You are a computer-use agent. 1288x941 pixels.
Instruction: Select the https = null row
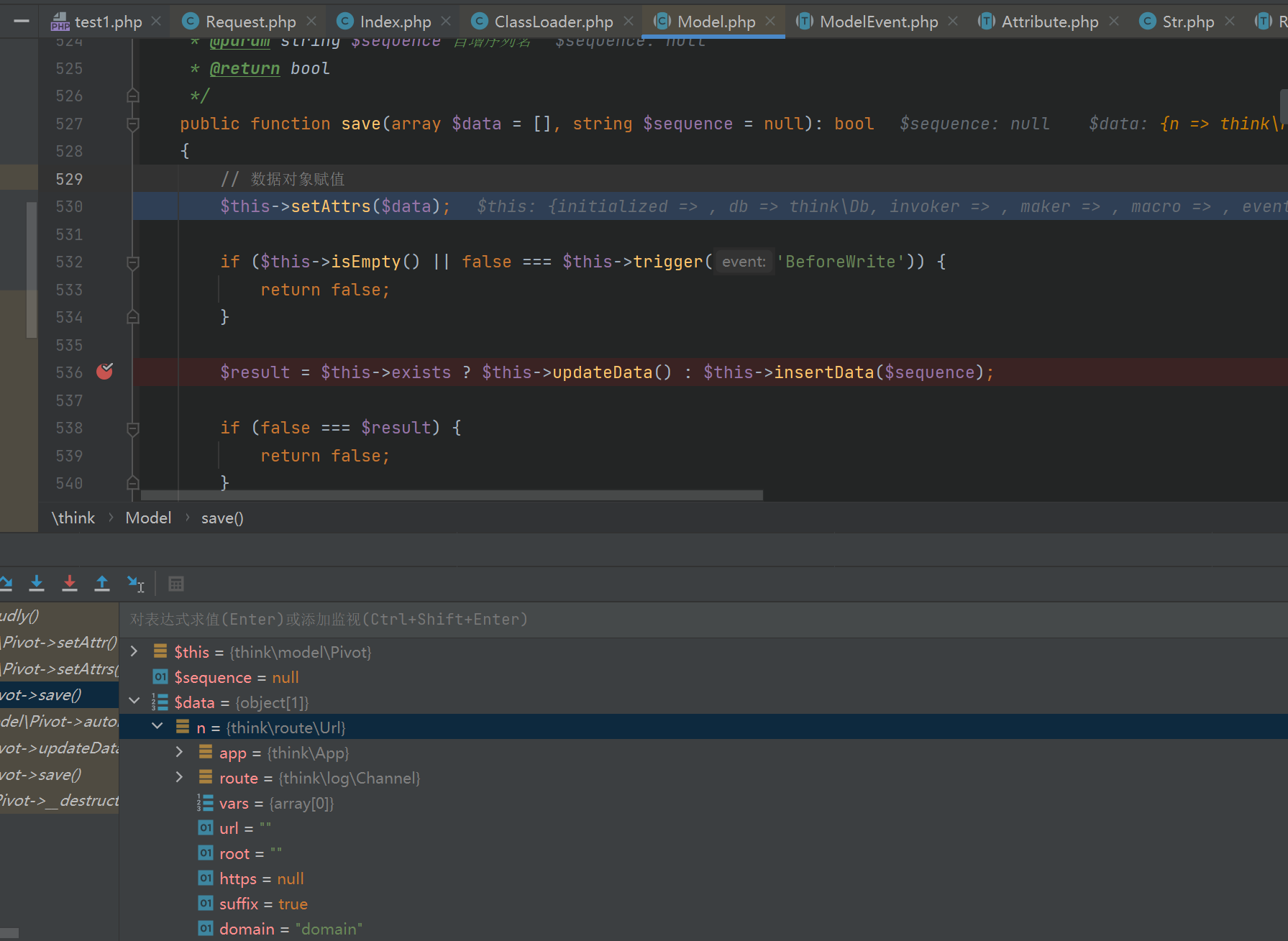click(x=703, y=878)
